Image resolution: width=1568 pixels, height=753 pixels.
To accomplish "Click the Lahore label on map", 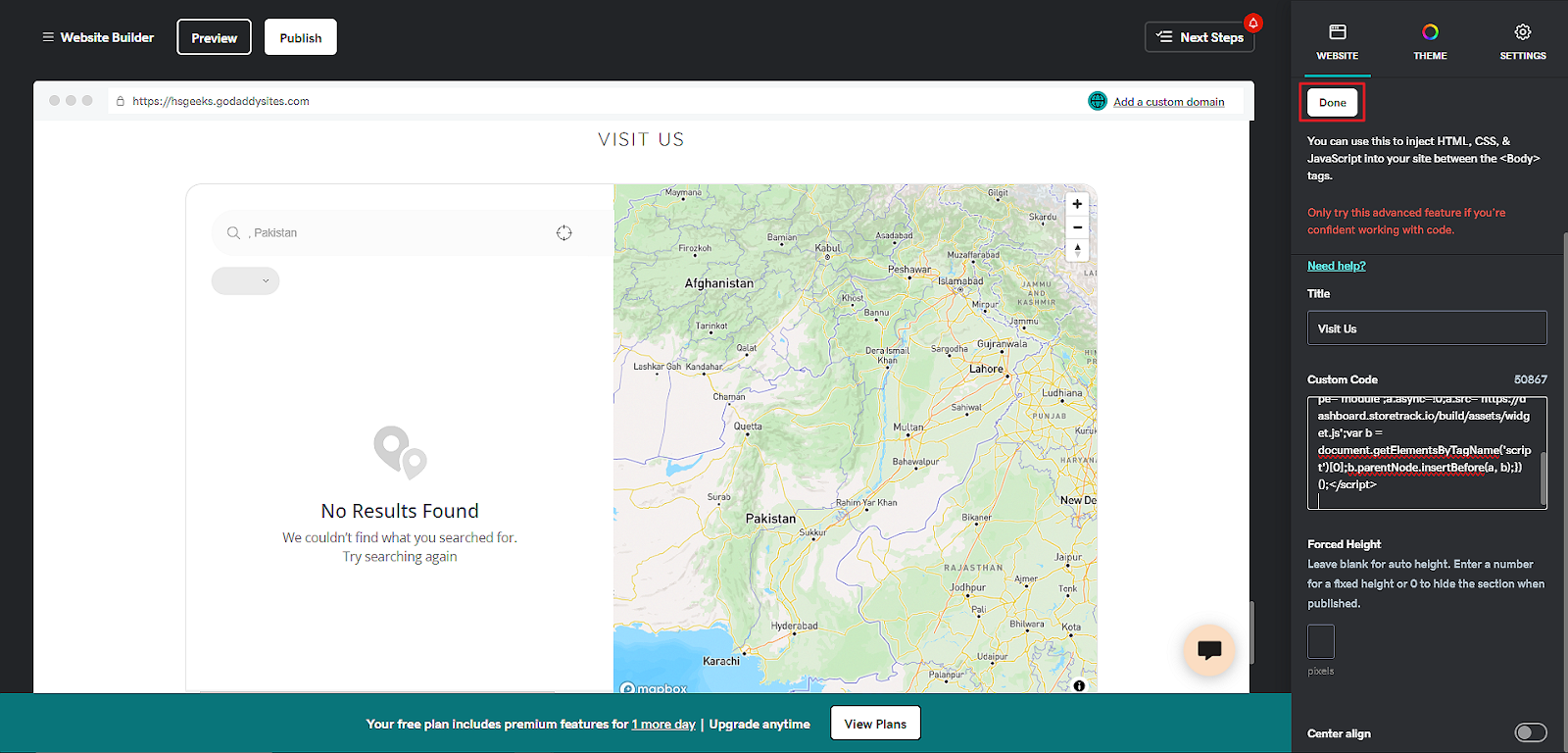I will 986,369.
